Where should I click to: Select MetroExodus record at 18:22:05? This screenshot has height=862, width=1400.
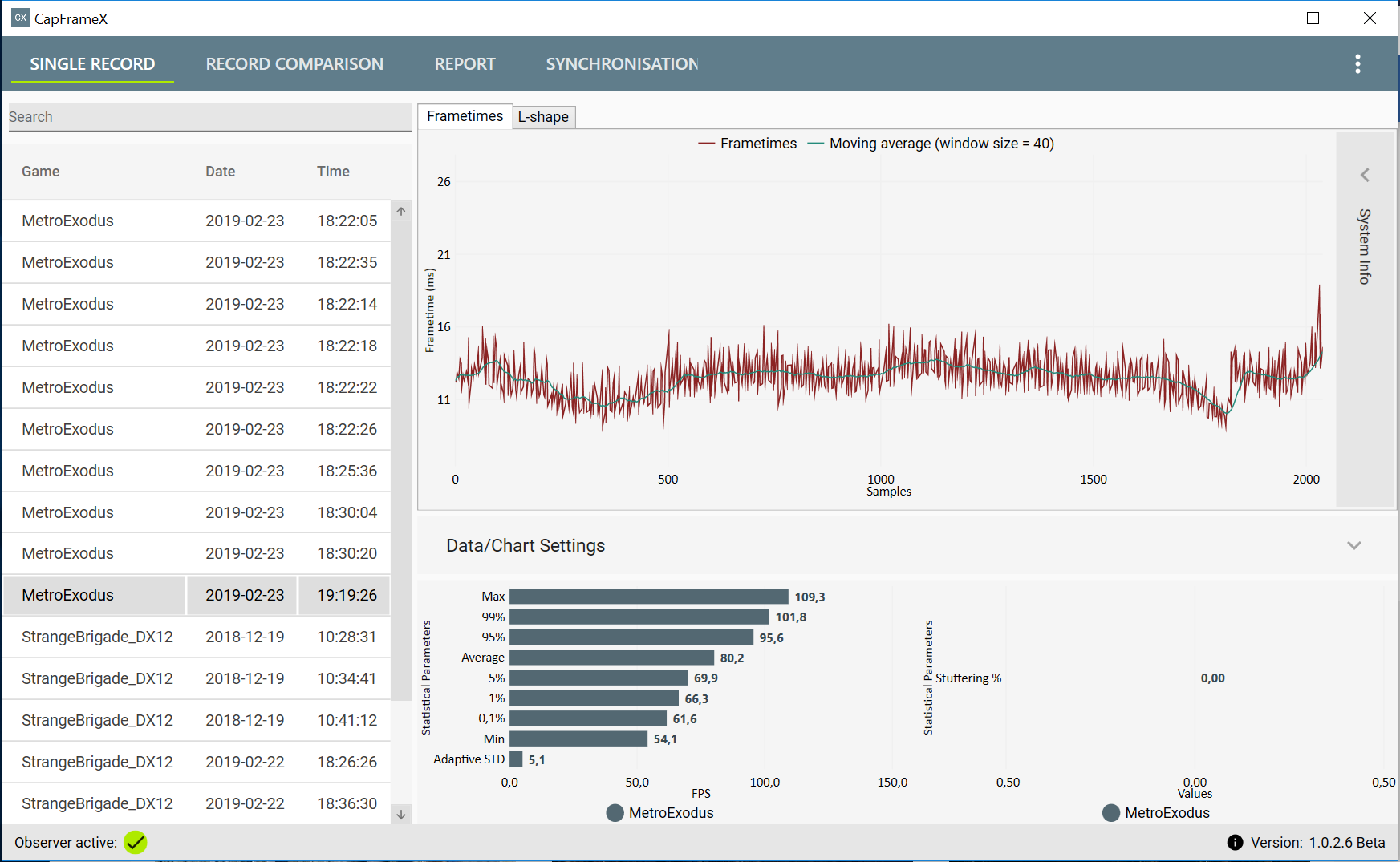197,221
